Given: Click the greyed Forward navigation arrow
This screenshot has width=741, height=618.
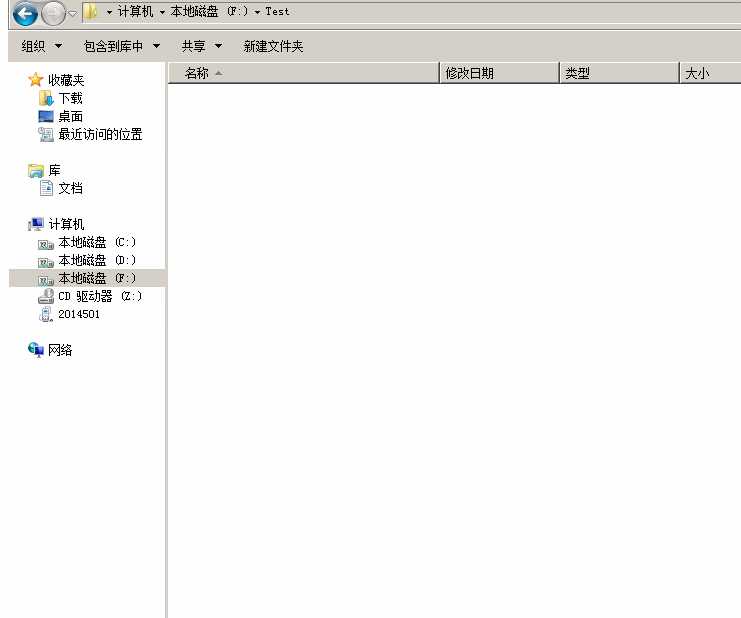Looking at the screenshot, I should (x=53, y=13).
